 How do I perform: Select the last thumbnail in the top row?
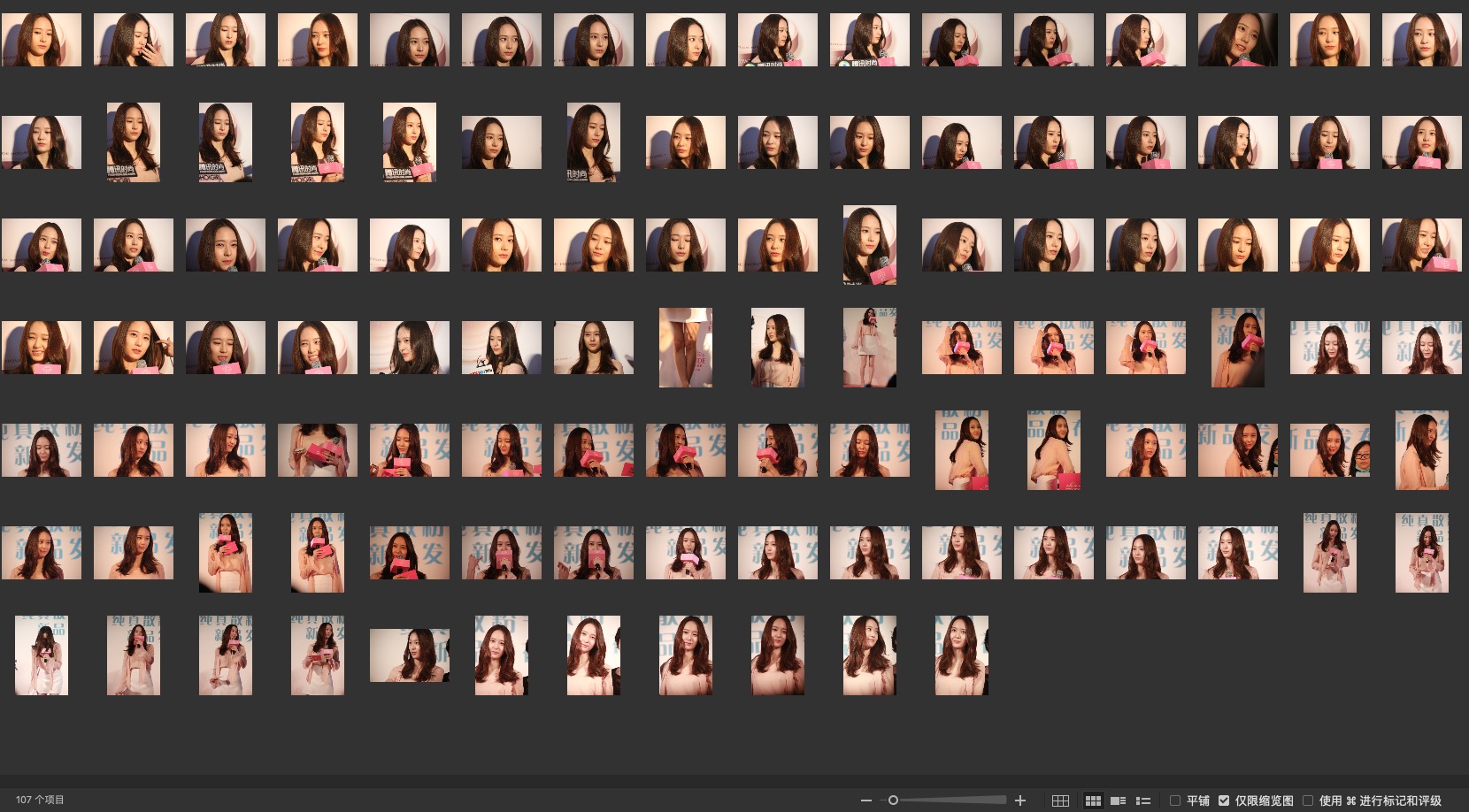click(x=1421, y=40)
